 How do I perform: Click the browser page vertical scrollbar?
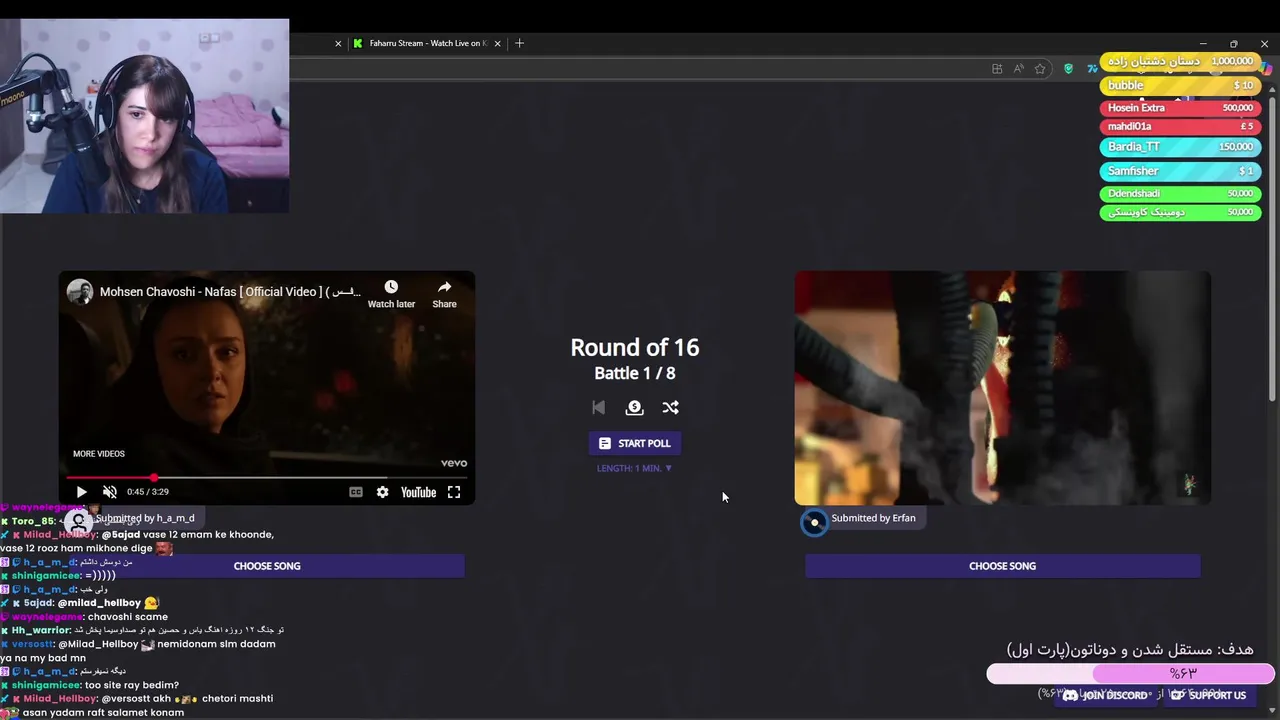pyautogui.click(x=1273, y=250)
